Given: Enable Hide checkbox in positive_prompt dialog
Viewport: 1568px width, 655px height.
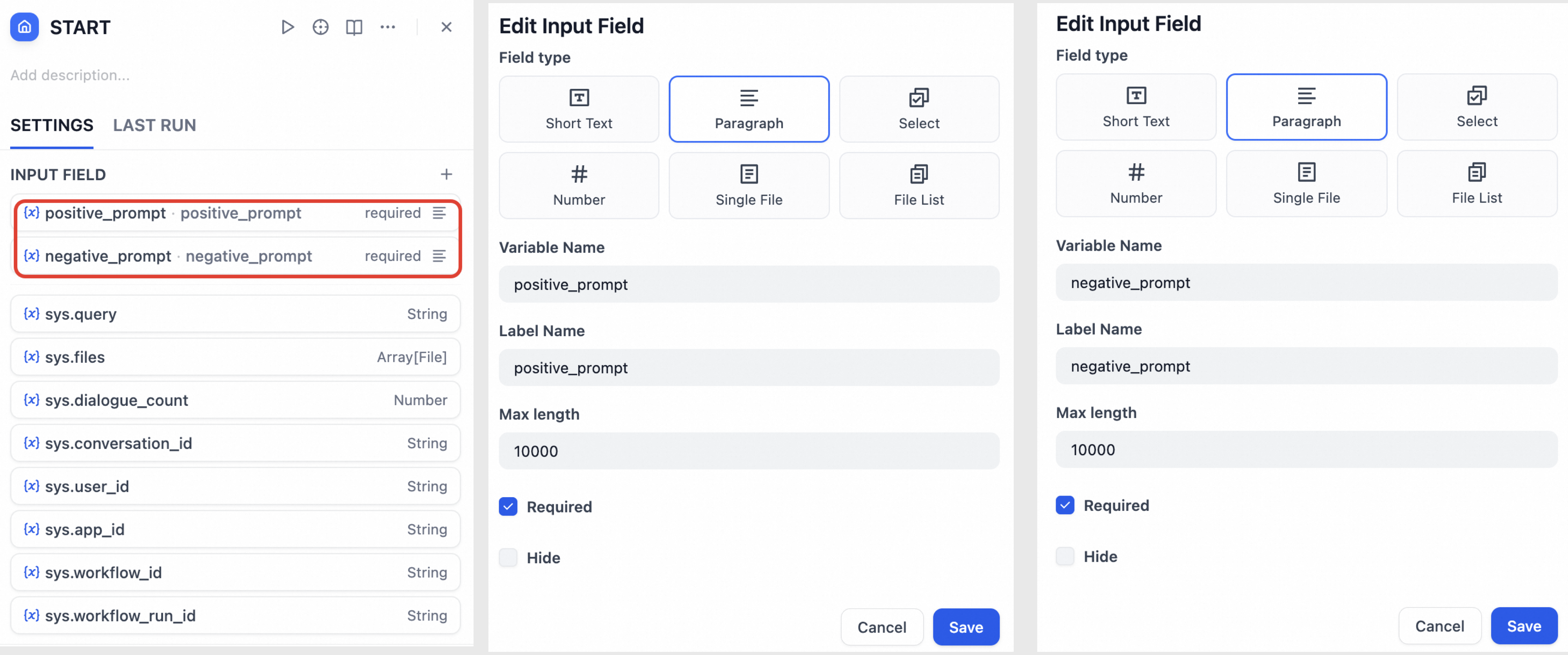Looking at the screenshot, I should (508, 558).
